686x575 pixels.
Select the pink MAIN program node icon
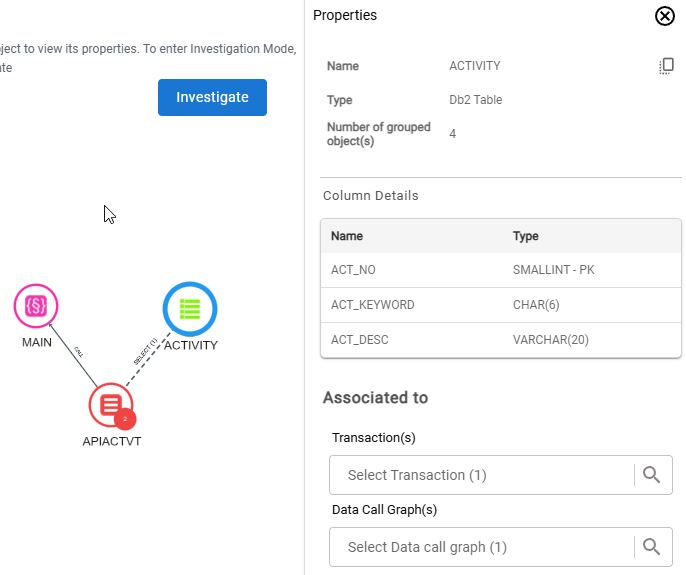click(x=37, y=306)
